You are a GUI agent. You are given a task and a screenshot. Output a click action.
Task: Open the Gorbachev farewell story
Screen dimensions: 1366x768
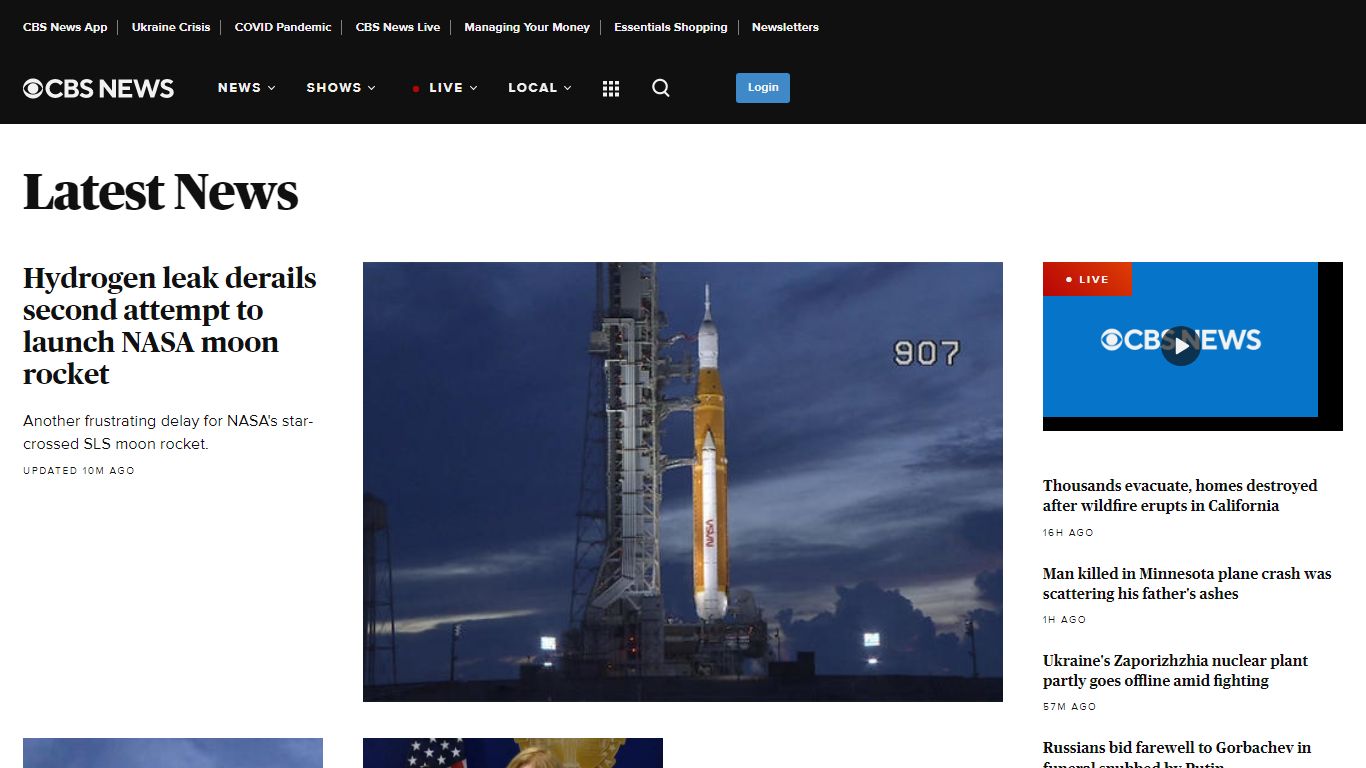tap(1177, 755)
